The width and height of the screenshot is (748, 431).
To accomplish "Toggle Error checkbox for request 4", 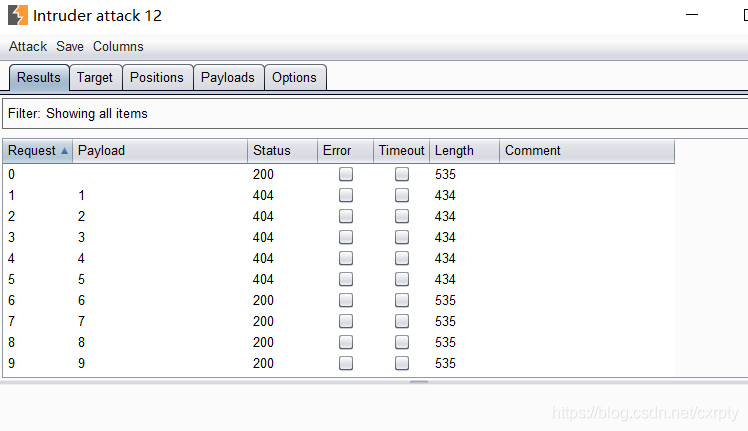I will point(346,258).
